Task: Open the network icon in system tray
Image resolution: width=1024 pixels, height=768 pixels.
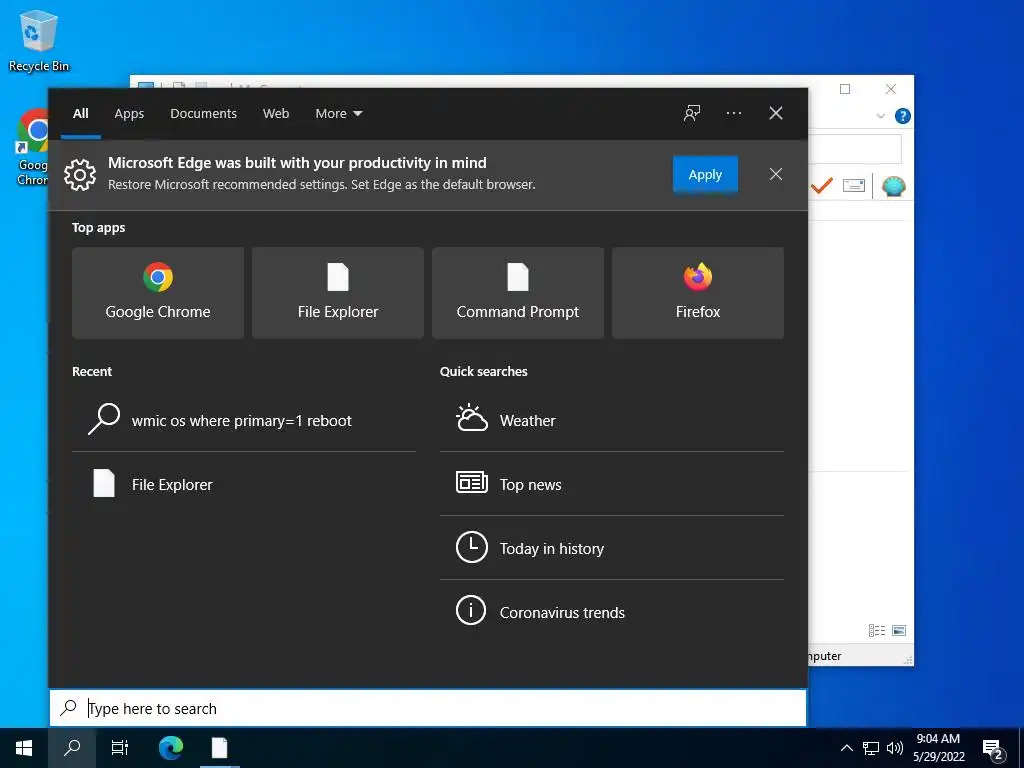Action: point(871,748)
